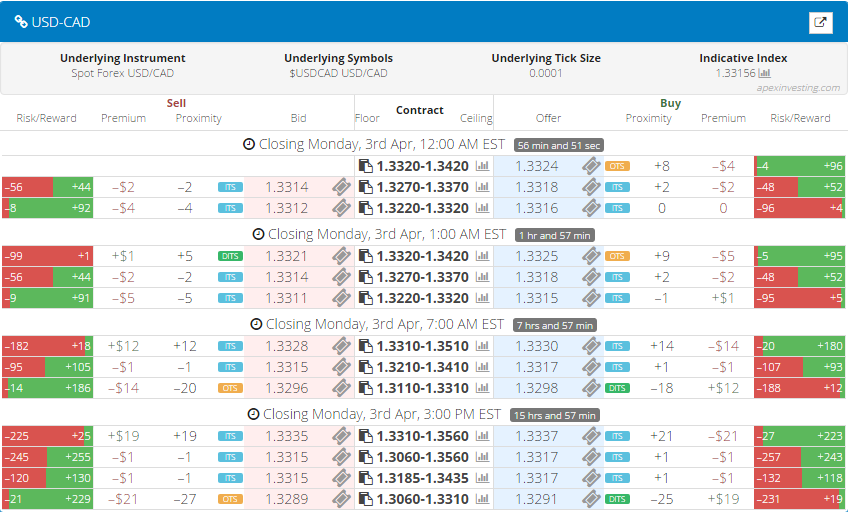848x512 pixels.
Task: Click the 1.3298 offer price
Action: tap(536, 388)
